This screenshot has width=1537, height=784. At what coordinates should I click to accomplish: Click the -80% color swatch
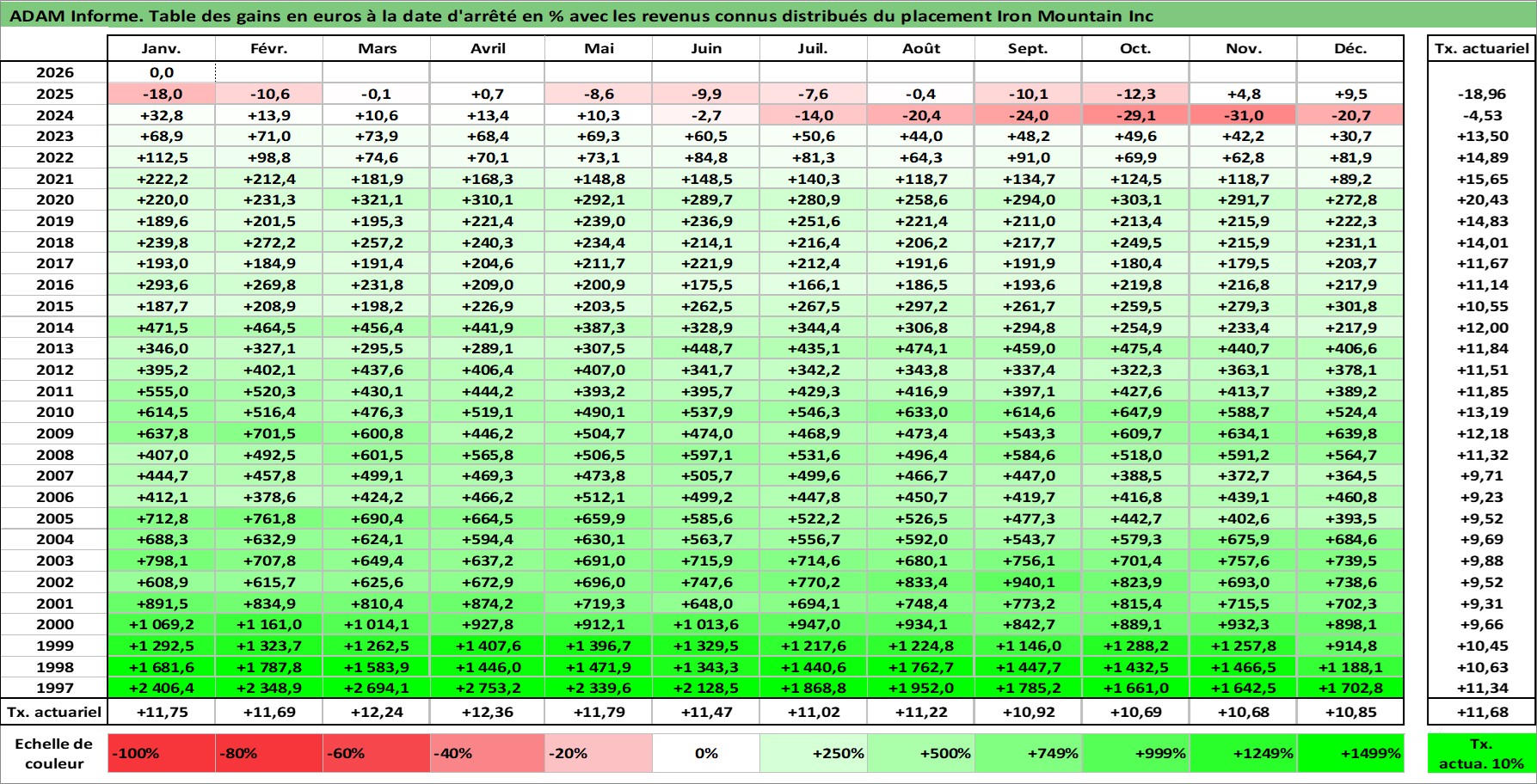269,753
